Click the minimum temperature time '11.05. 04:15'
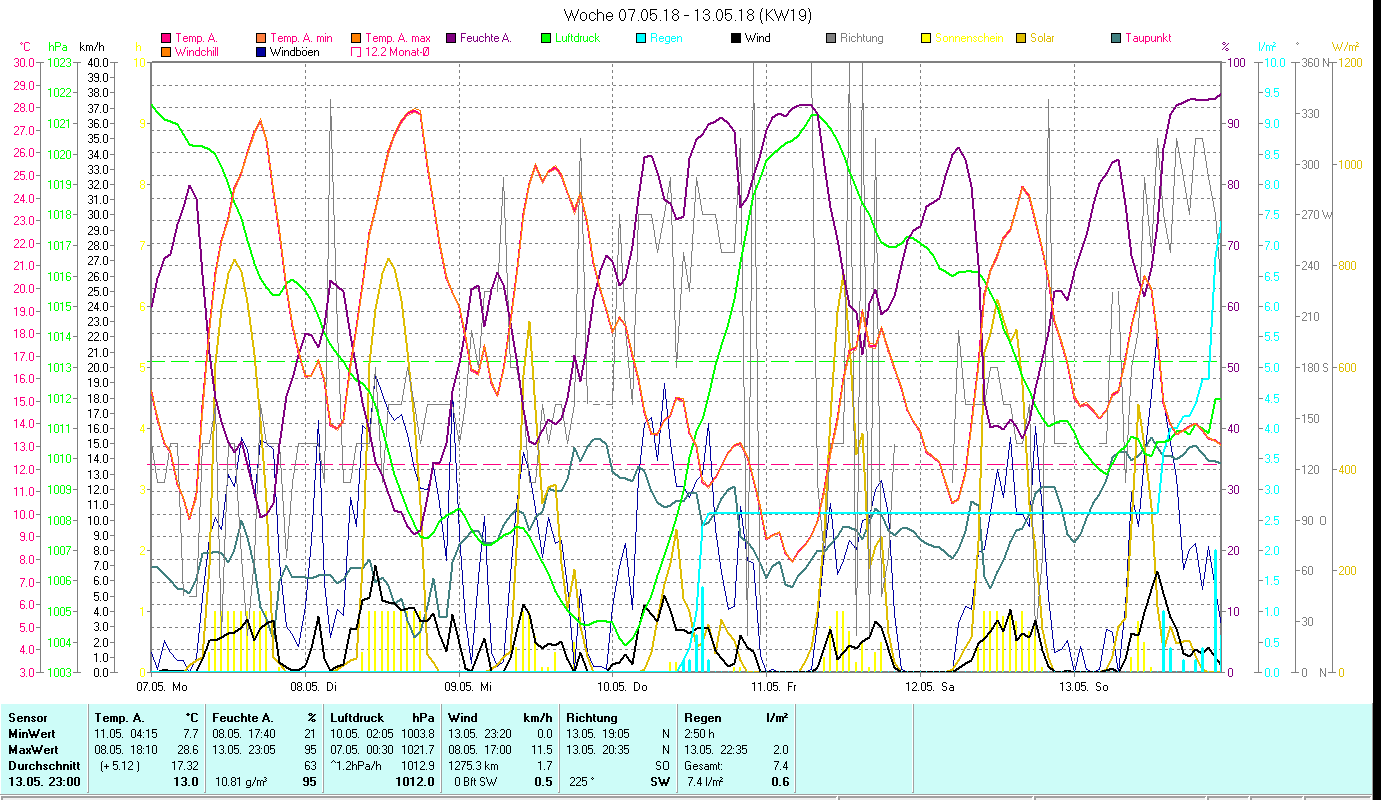Image resolution: width=1381 pixels, height=800 pixels. pos(124,734)
